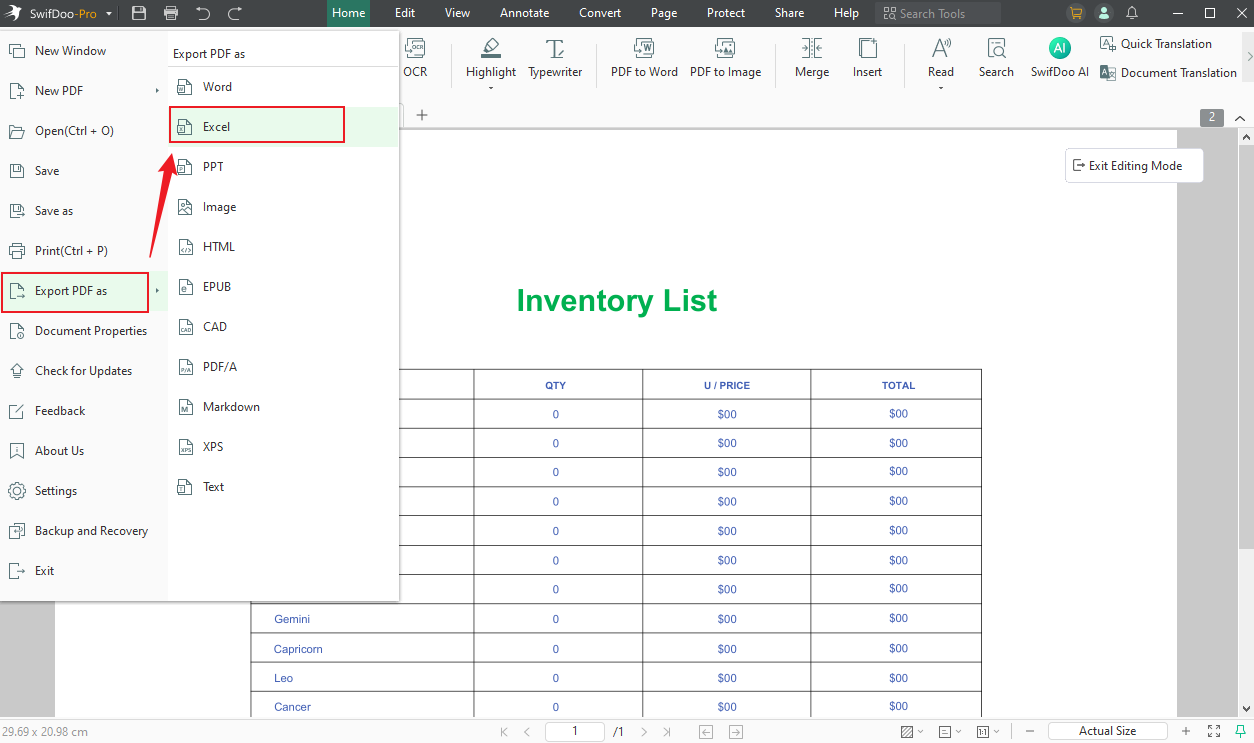This screenshot has height=743, width=1254.
Task: Click the previous view arrow icon
Action: pyautogui.click(x=706, y=732)
